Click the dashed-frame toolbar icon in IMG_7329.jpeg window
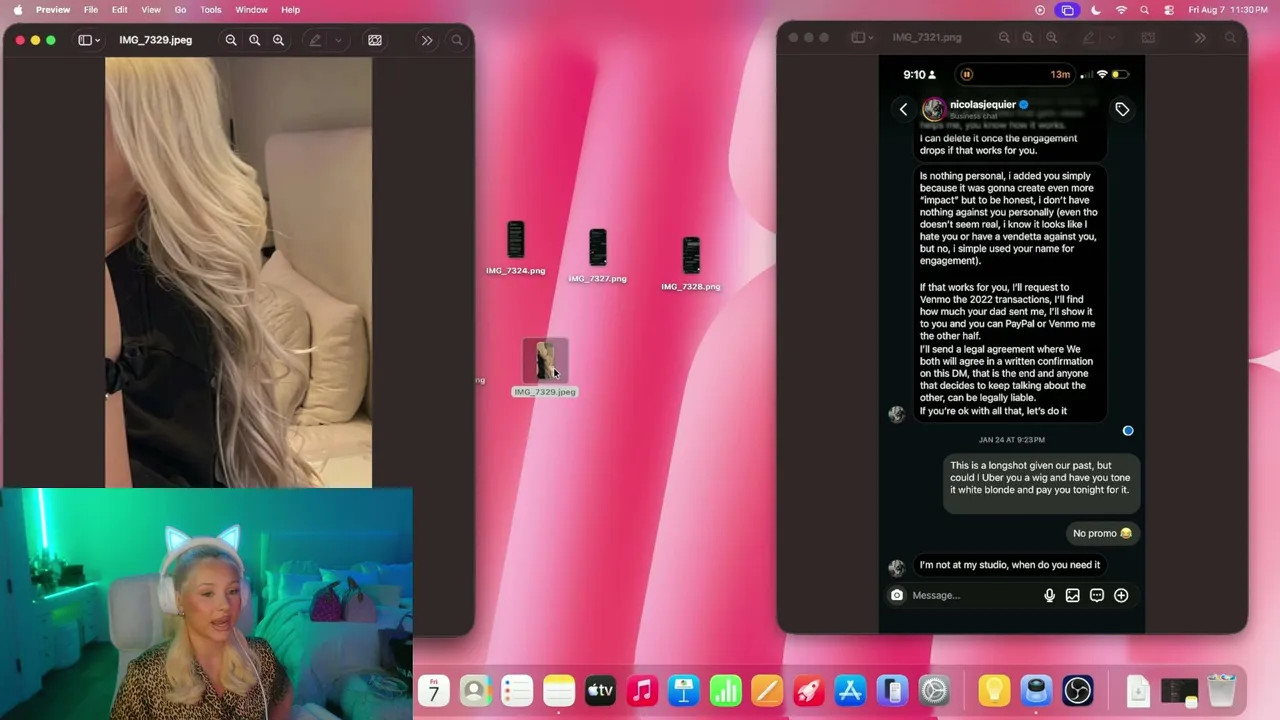 [x=375, y=40]
